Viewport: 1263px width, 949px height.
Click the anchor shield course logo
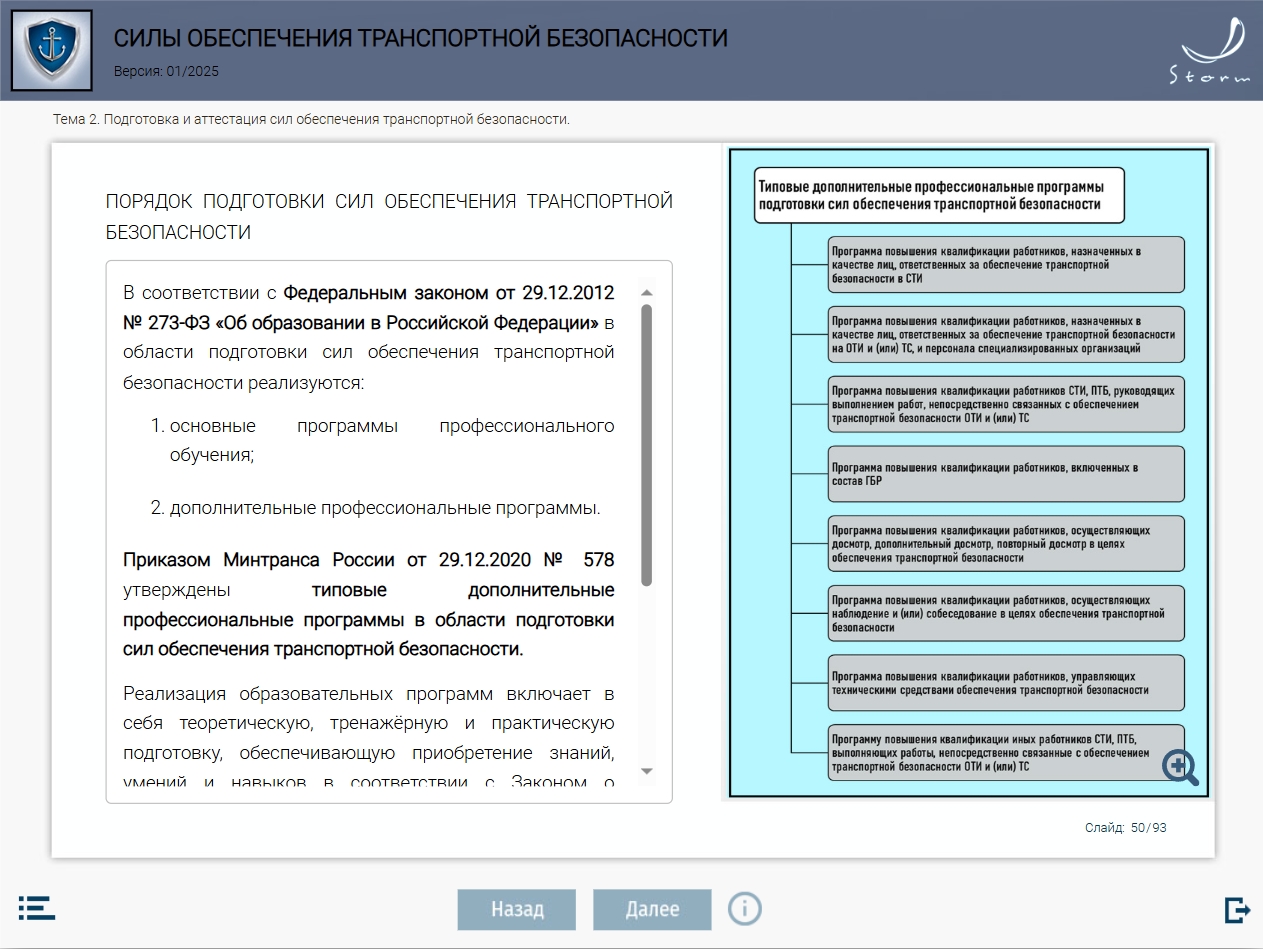point(51,51)
